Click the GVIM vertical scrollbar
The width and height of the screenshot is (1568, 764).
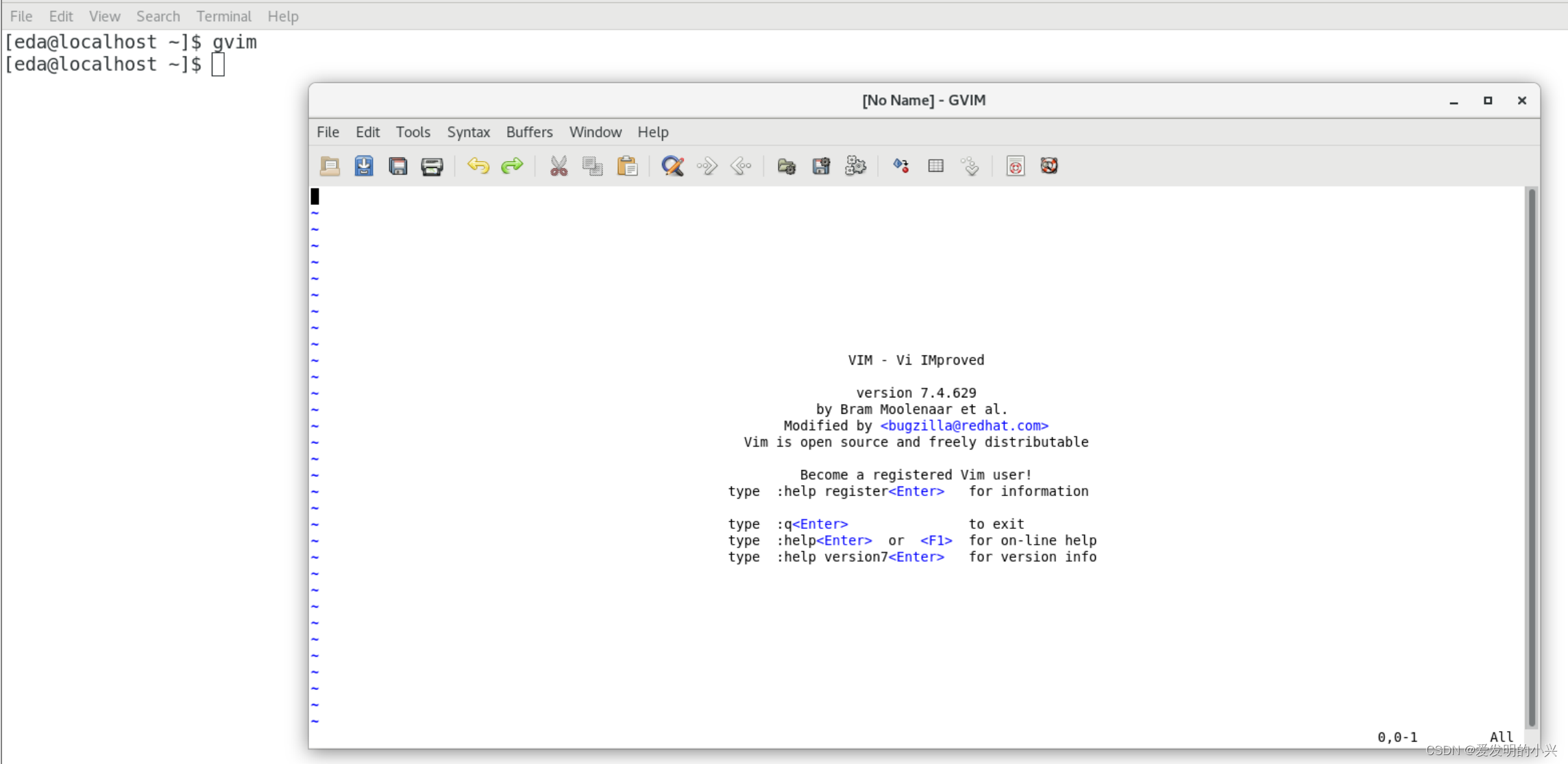tap(1532, 458)
